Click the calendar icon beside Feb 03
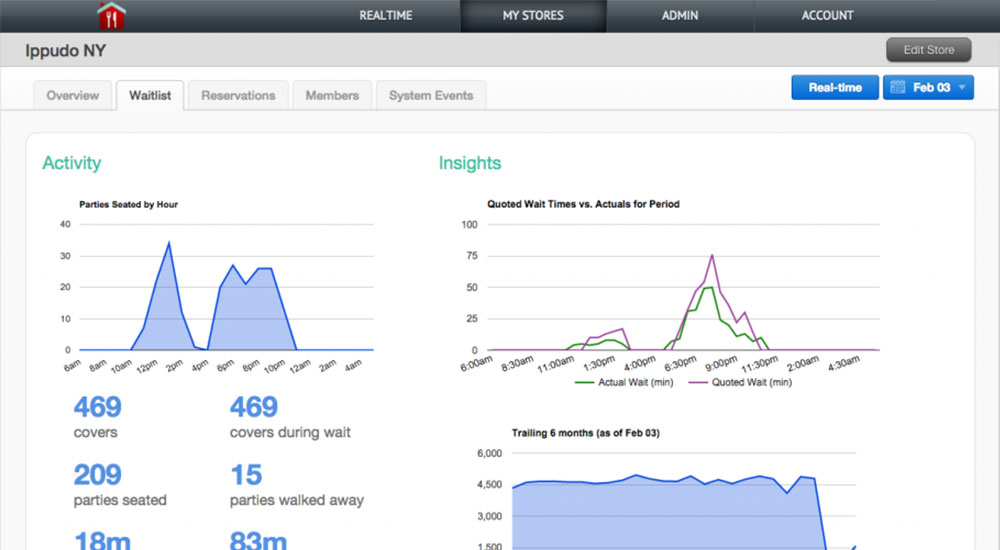The height and width of the screenshot is (550, 1000). (x=897, y=87)
